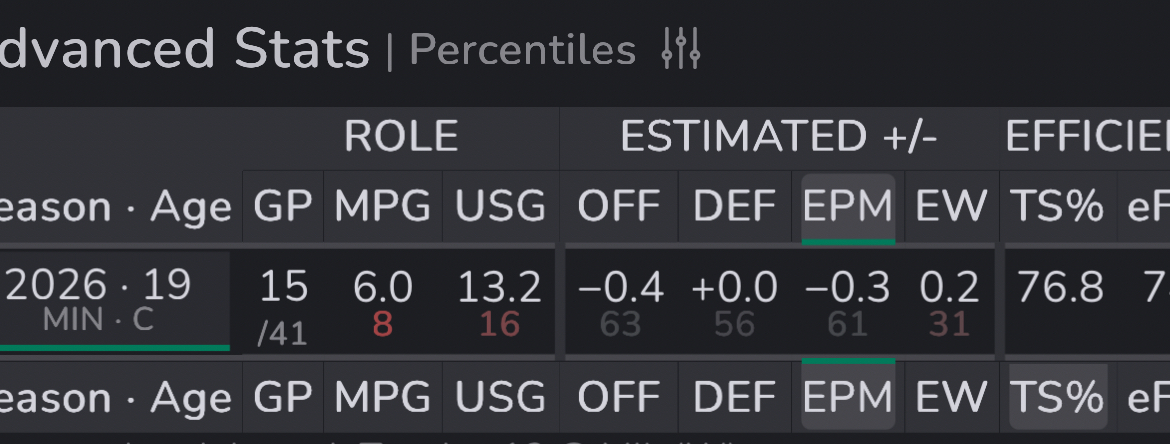
Task: Click highlighted TS% in bottom header row
Action: [x=1059, y=397]
